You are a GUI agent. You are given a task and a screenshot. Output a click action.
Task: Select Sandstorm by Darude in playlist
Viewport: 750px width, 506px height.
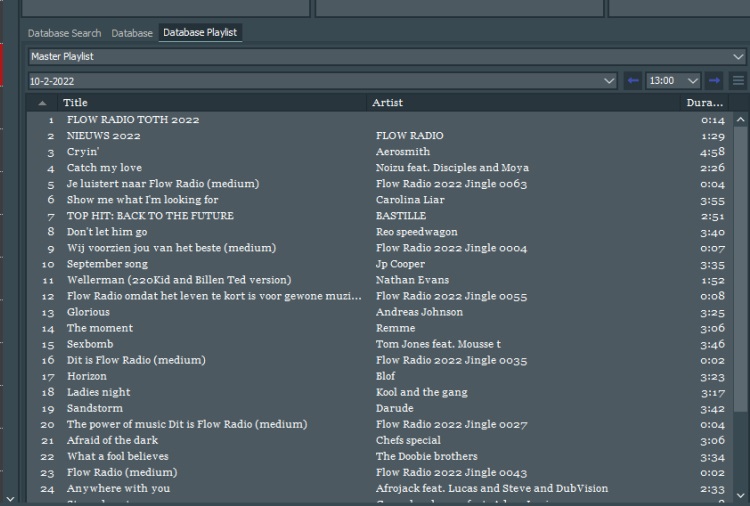coord(94,408)
